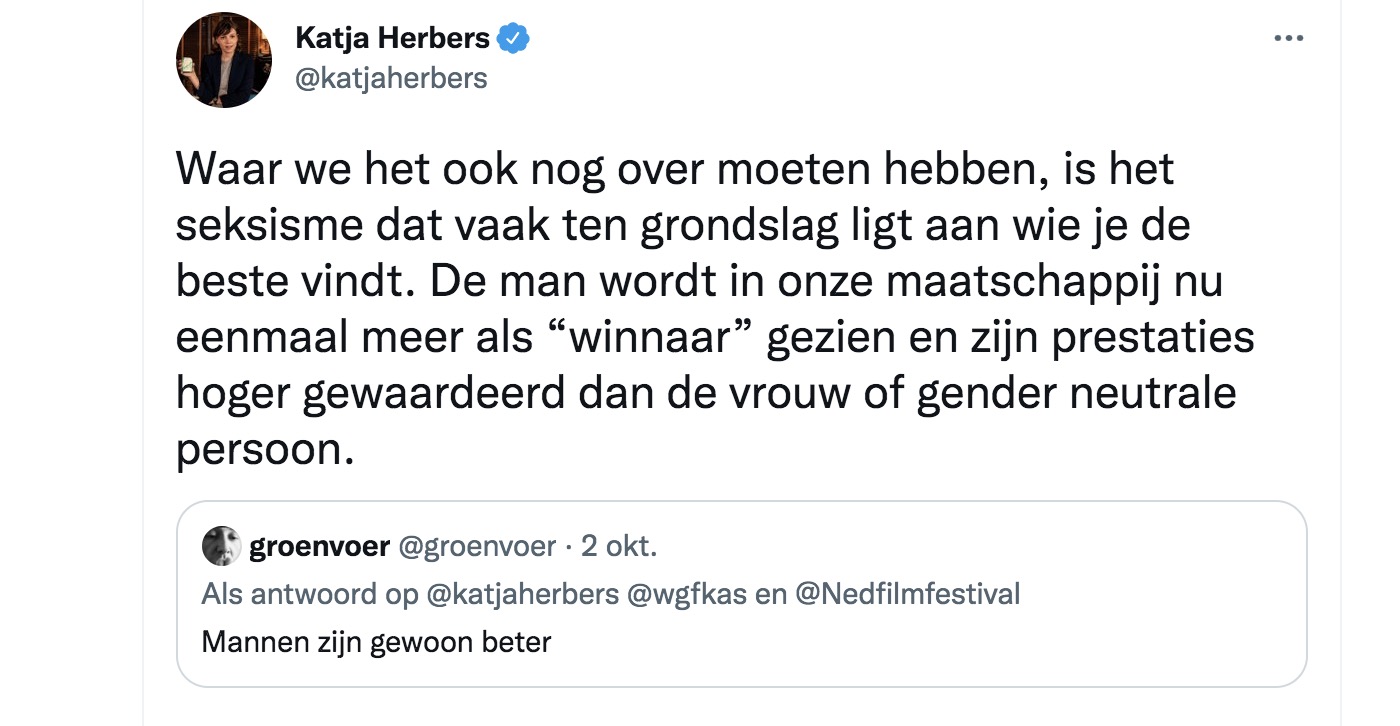Open groenvoer's bold display name
This screenshot has height=726, width=1400.
click(x=319, y=547)
